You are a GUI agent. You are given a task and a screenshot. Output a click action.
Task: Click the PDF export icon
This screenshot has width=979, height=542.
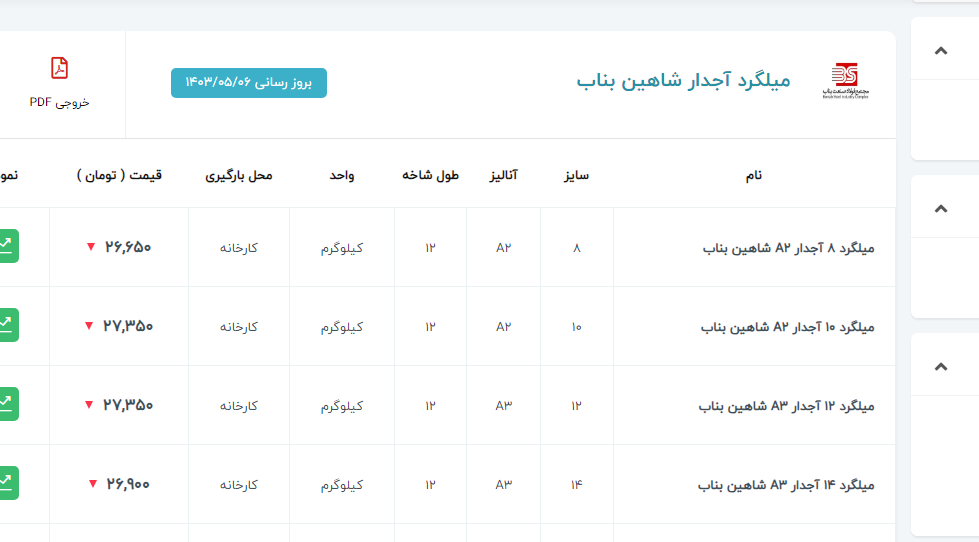click(x=60, y=68)
